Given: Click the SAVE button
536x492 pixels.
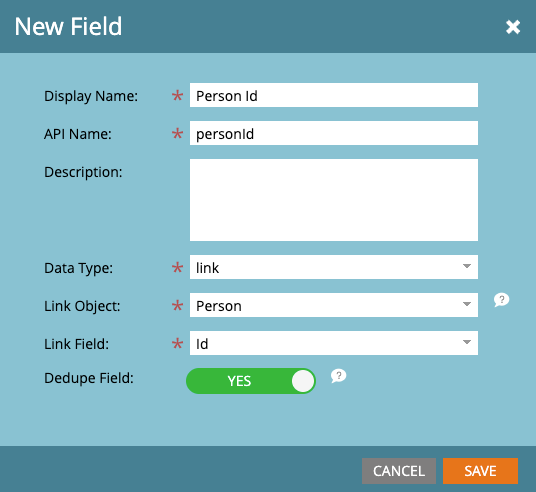Looking at the screenshot, I should coord(480,471).
